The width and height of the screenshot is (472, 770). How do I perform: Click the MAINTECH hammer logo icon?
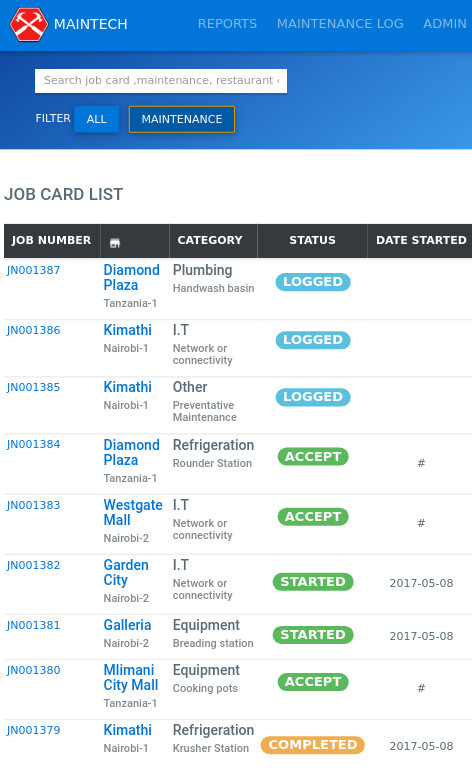point(29,25)
